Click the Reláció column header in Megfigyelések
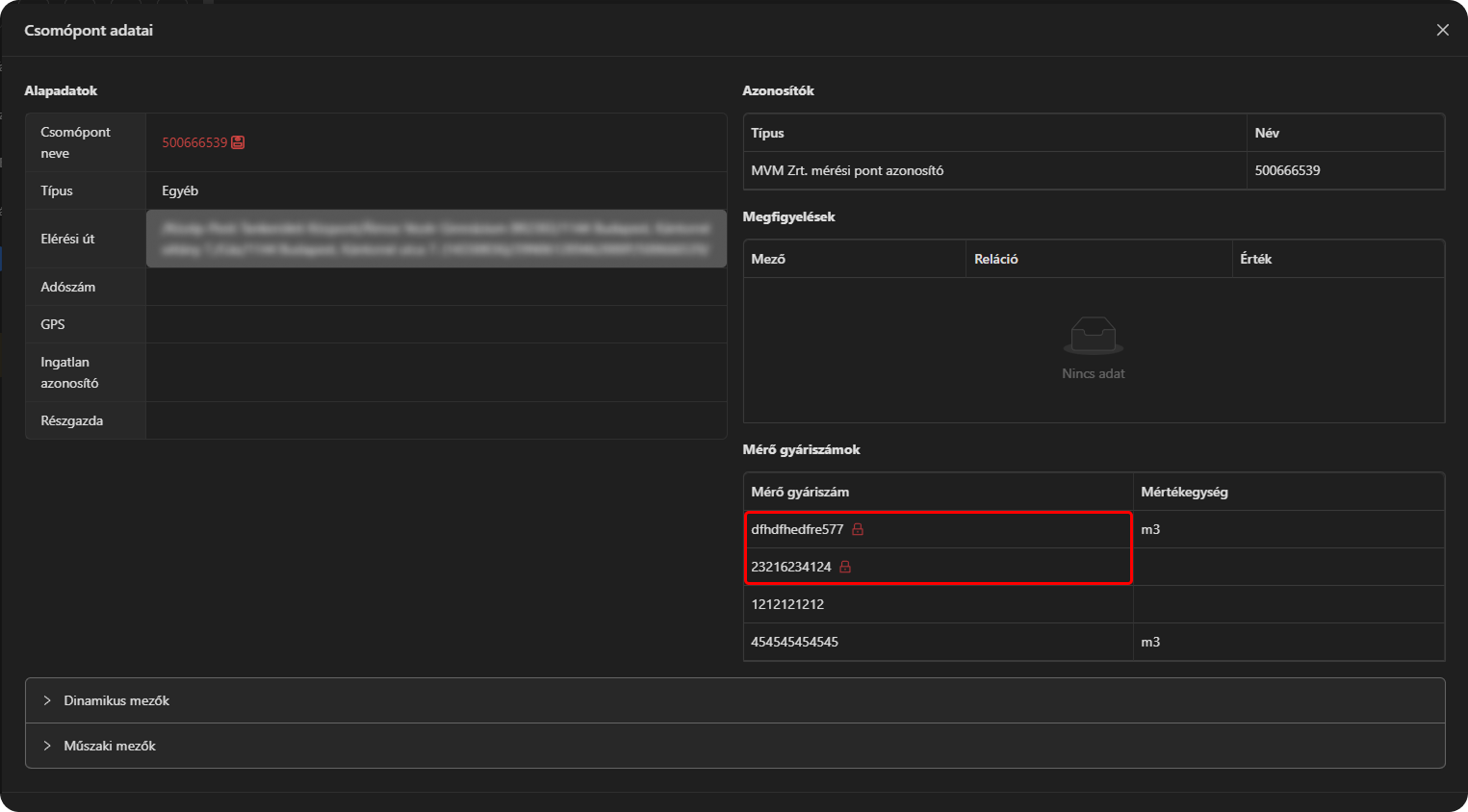This screenshot has width=1468, height=812. click(995, 259)
